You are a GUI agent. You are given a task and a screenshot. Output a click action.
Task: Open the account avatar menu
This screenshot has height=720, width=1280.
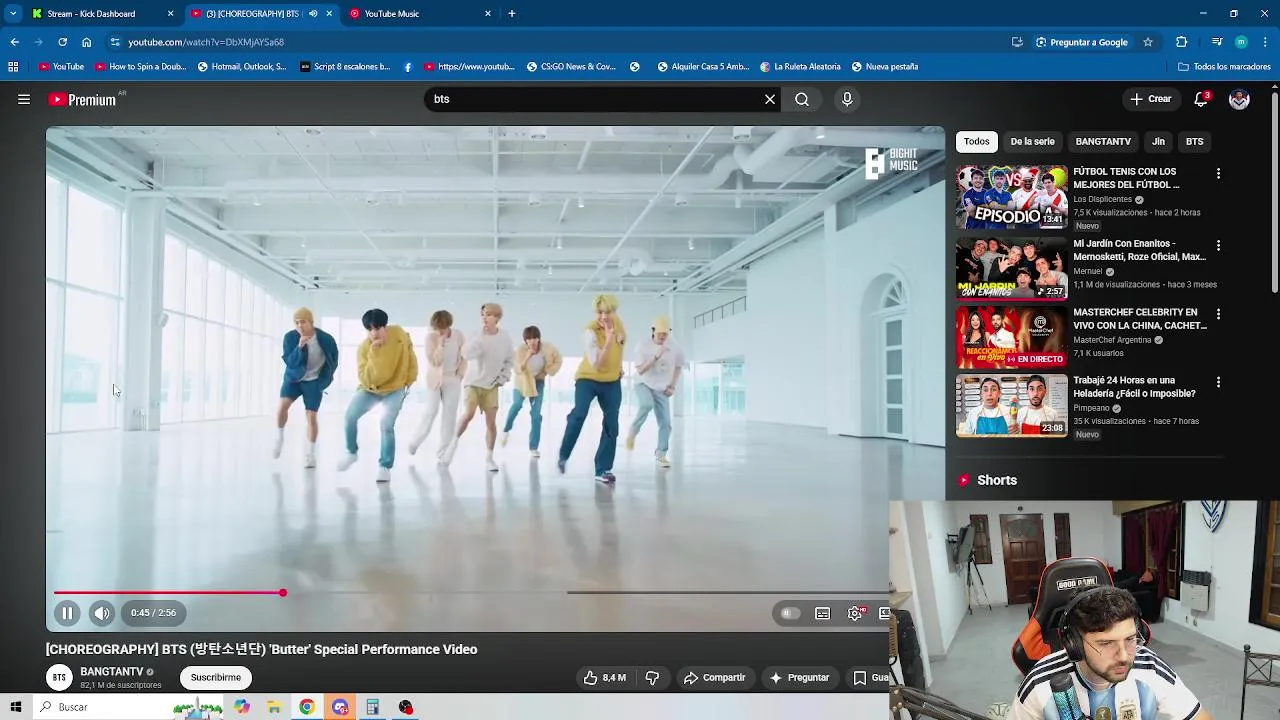pyautogui.click(x=1239, y=99)
